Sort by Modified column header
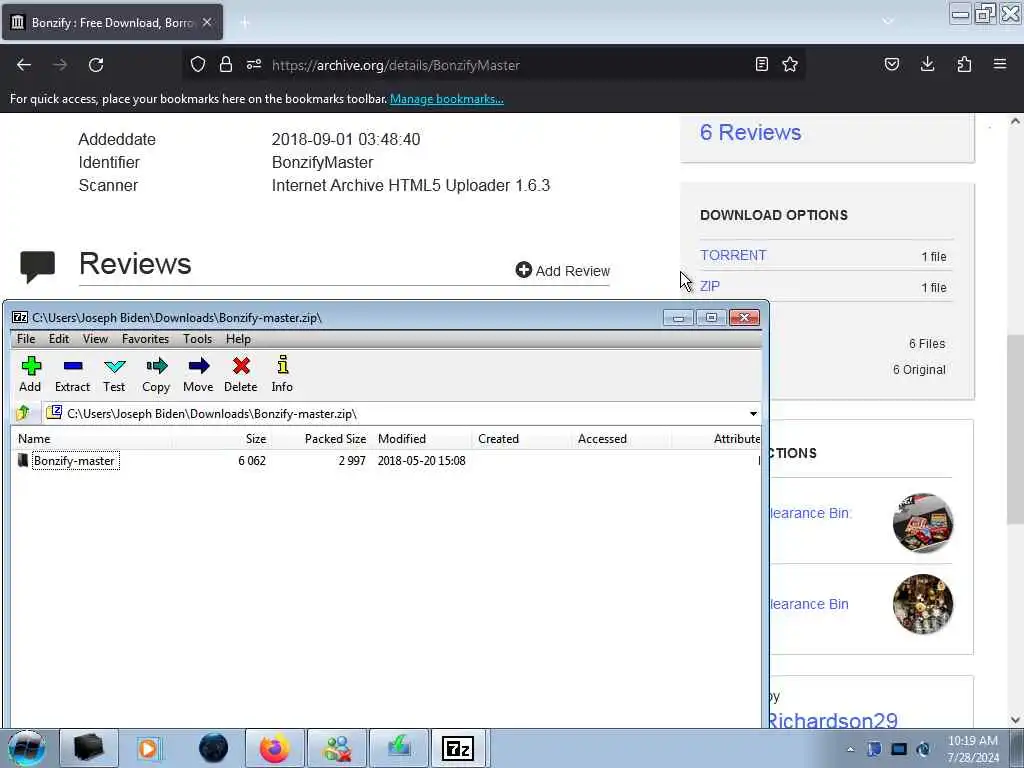This screenshot has width=1024, height=768. coord(421,439)
